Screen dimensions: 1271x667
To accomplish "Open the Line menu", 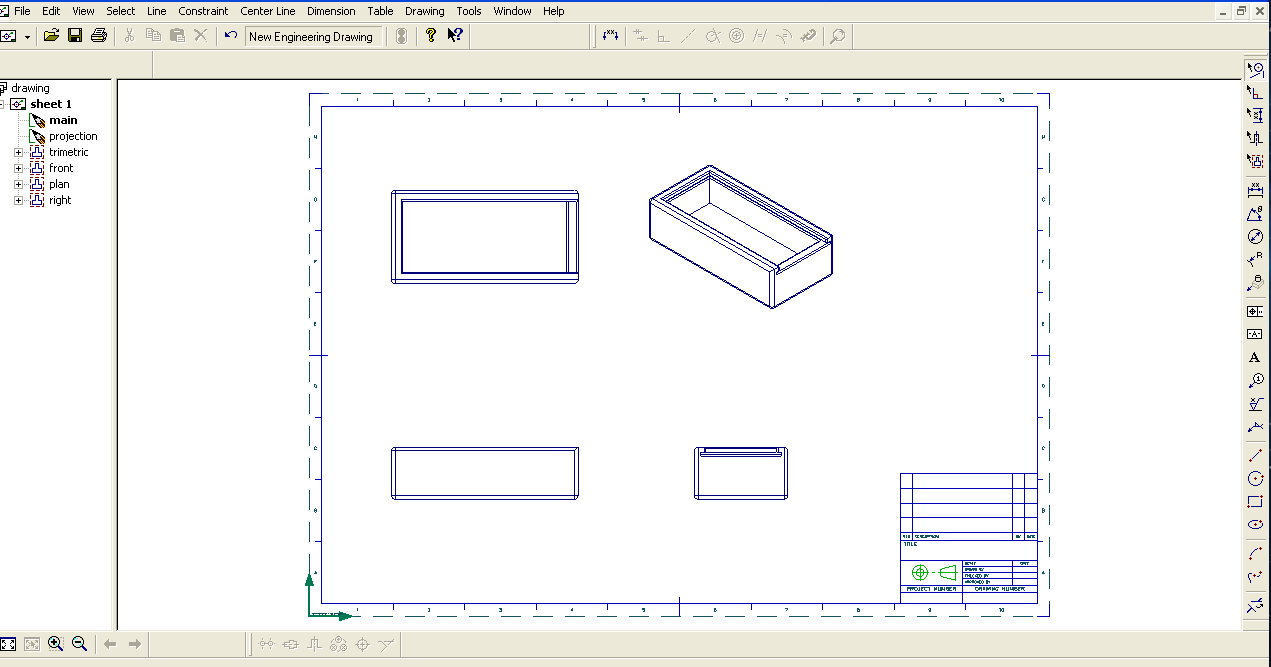I will [156, 11].
